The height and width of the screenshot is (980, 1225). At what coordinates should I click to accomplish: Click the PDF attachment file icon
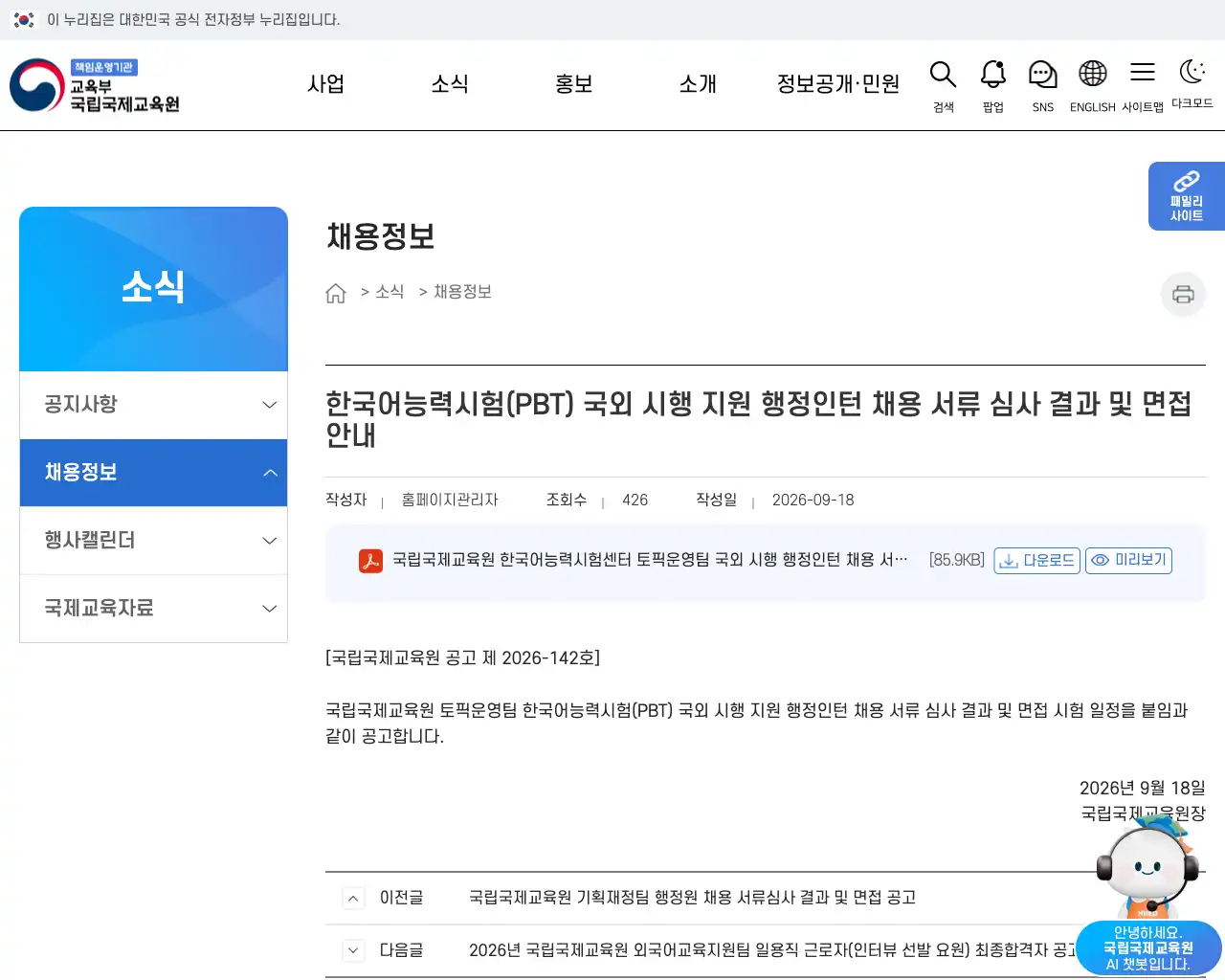point(370,560)
